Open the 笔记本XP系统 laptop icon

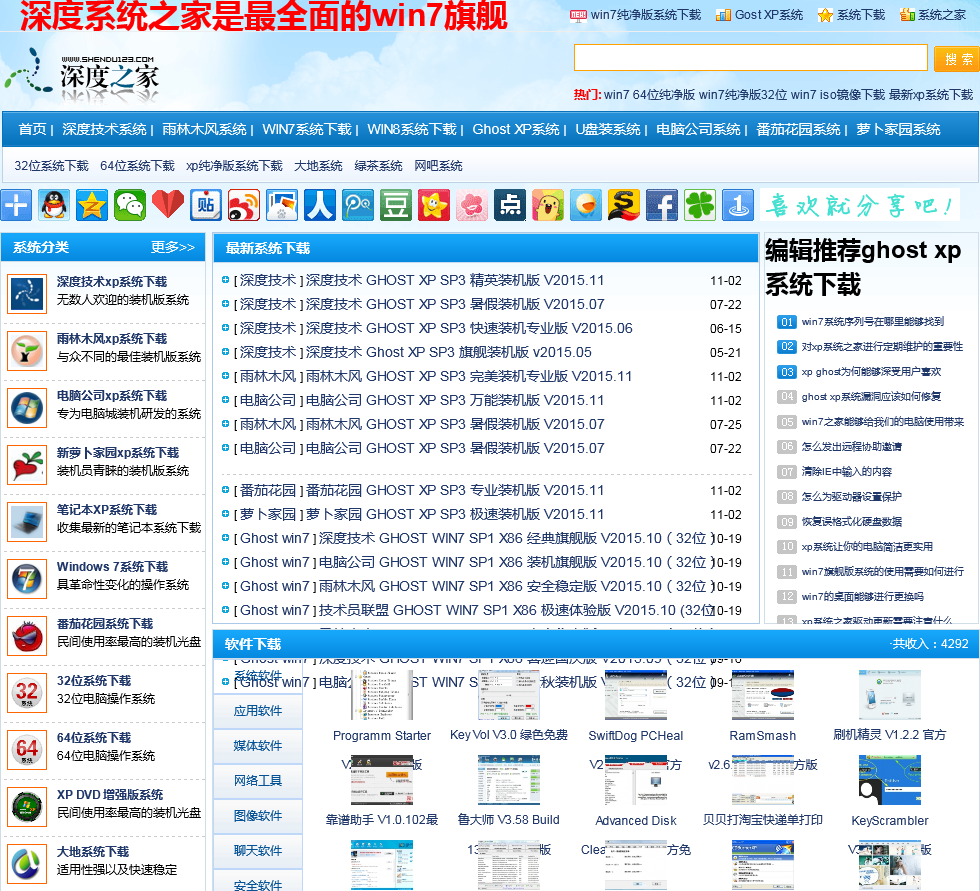click(x=27, y=521)
